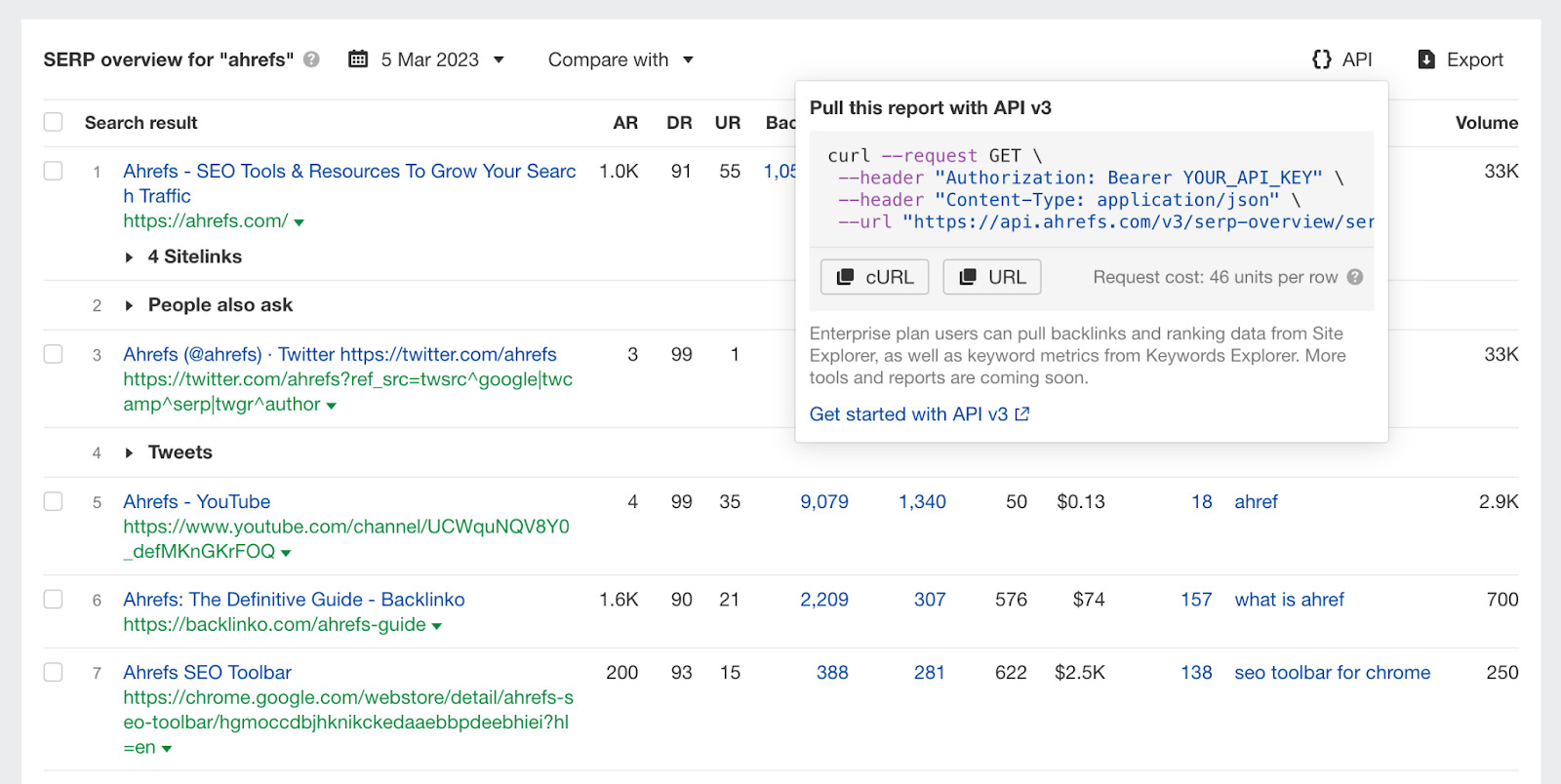Open the Ahrefs - SEO Tools & Resources result title

349,183
